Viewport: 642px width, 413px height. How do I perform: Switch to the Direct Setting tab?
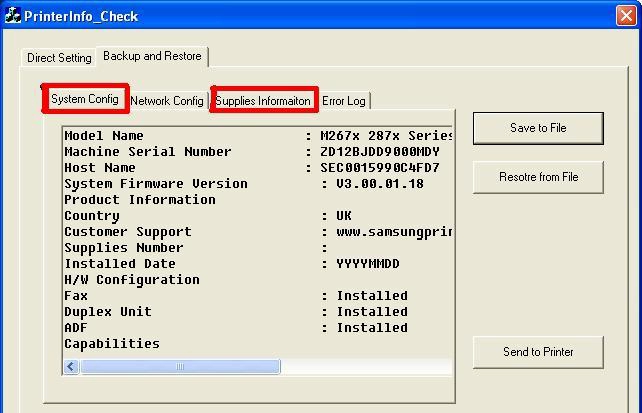tap(59, 58)
